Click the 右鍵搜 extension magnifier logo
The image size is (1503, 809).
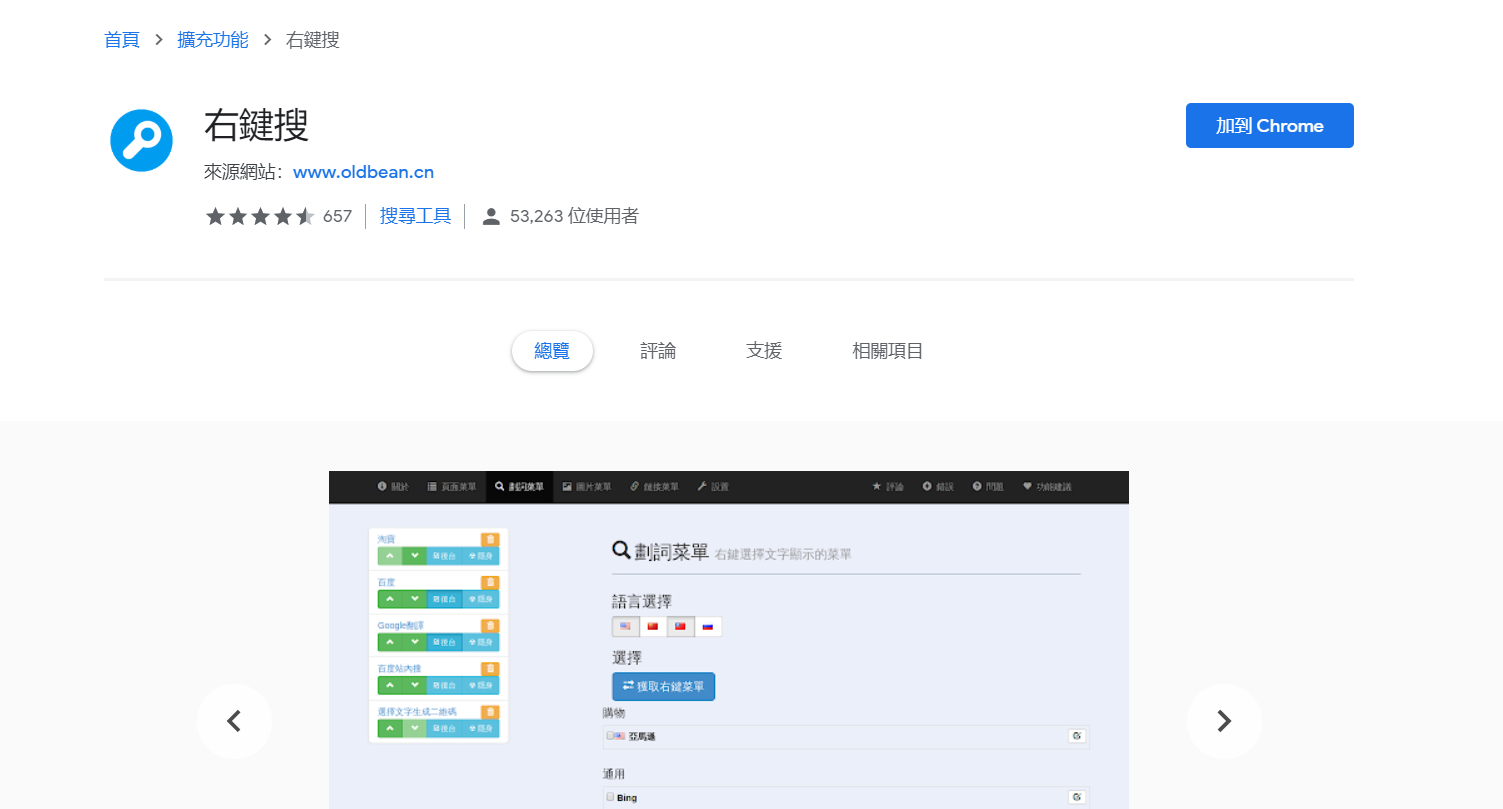pyautogui.click(x=141, y=140)
